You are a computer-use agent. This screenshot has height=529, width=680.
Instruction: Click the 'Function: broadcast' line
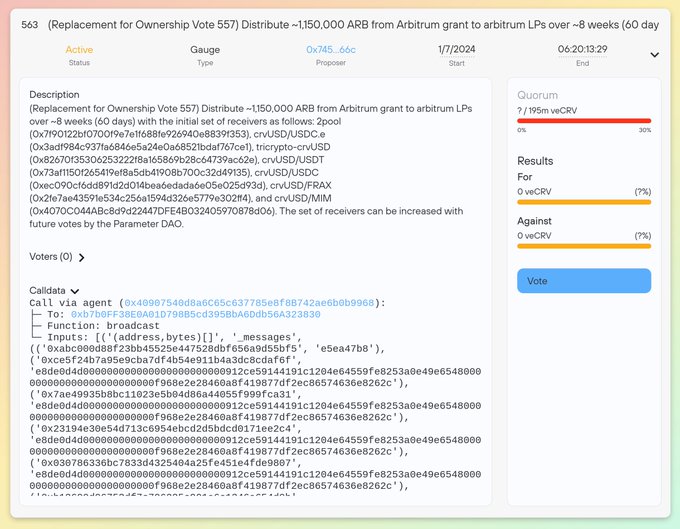coord(103,326)
